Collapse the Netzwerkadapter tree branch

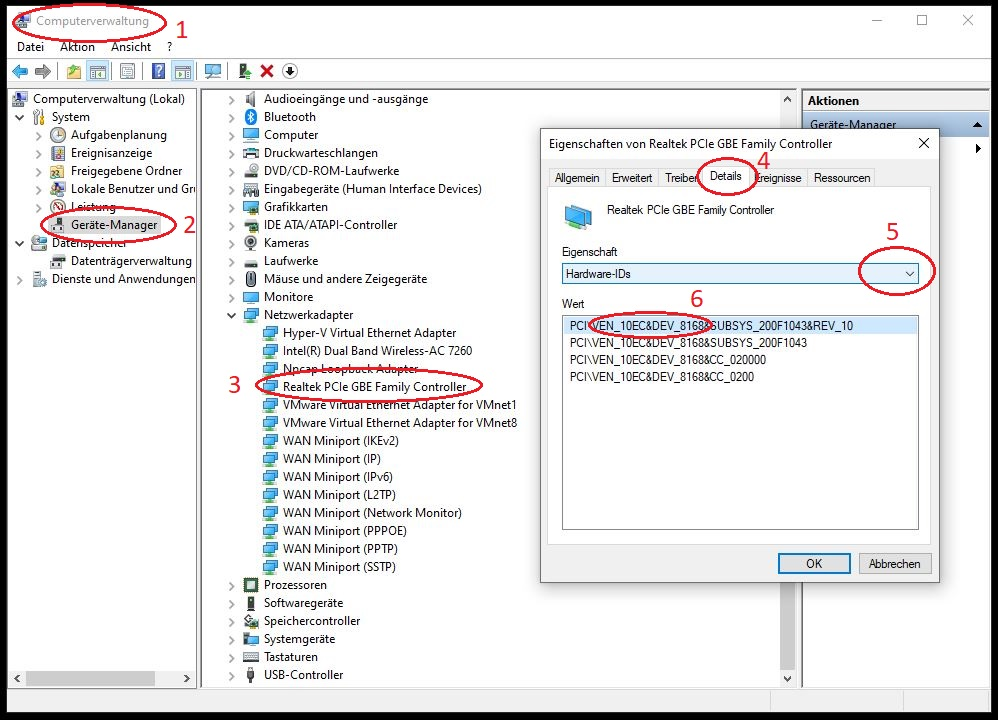click(232, 314)
